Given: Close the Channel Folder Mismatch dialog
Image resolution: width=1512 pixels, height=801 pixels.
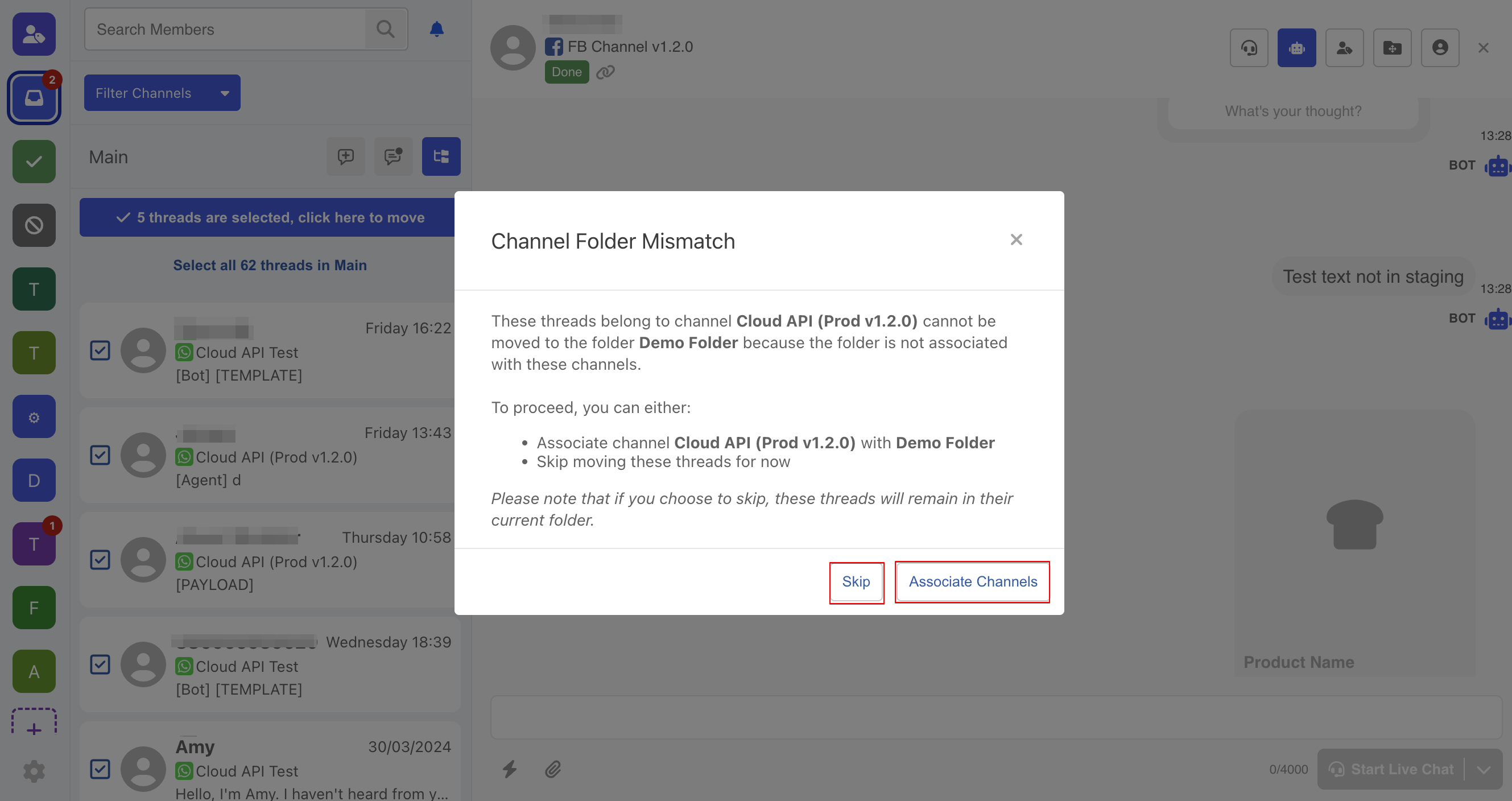Looking at the screenshot, I should pos(1016,240).
